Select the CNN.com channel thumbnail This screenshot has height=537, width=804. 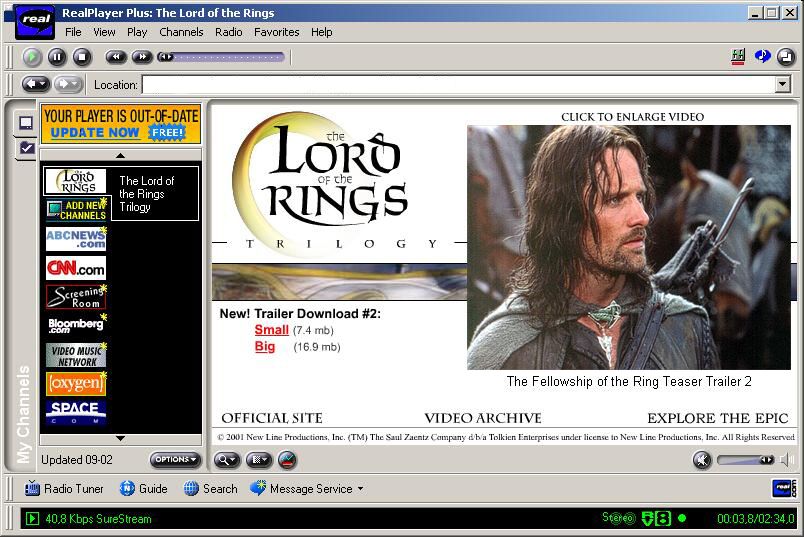76,268
